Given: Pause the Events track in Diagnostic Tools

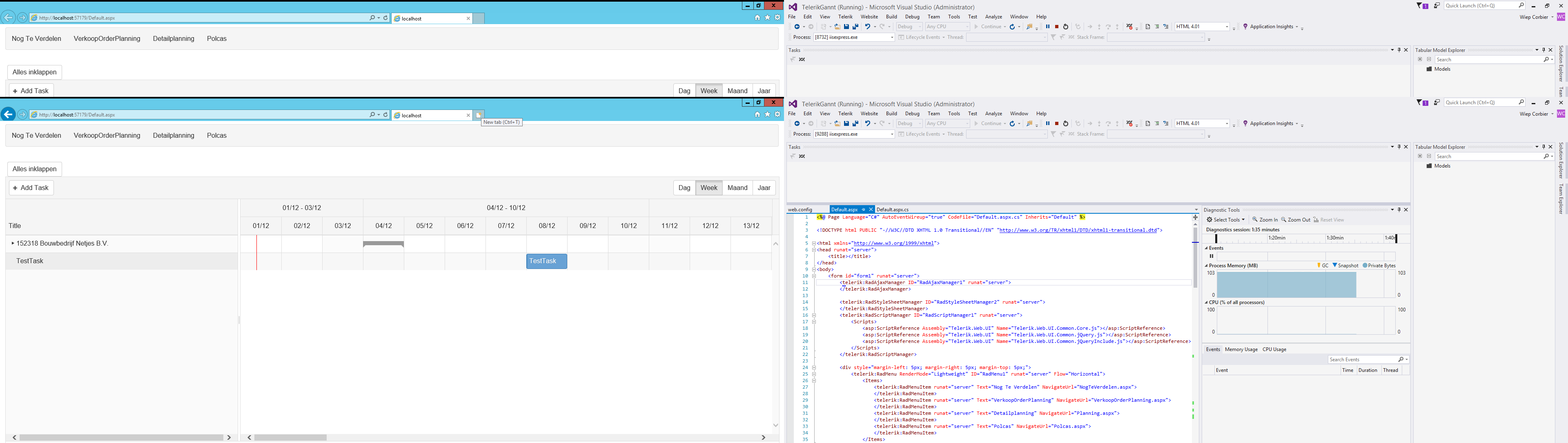Looking at the screenshot, I should click(x=1211, y=257).
